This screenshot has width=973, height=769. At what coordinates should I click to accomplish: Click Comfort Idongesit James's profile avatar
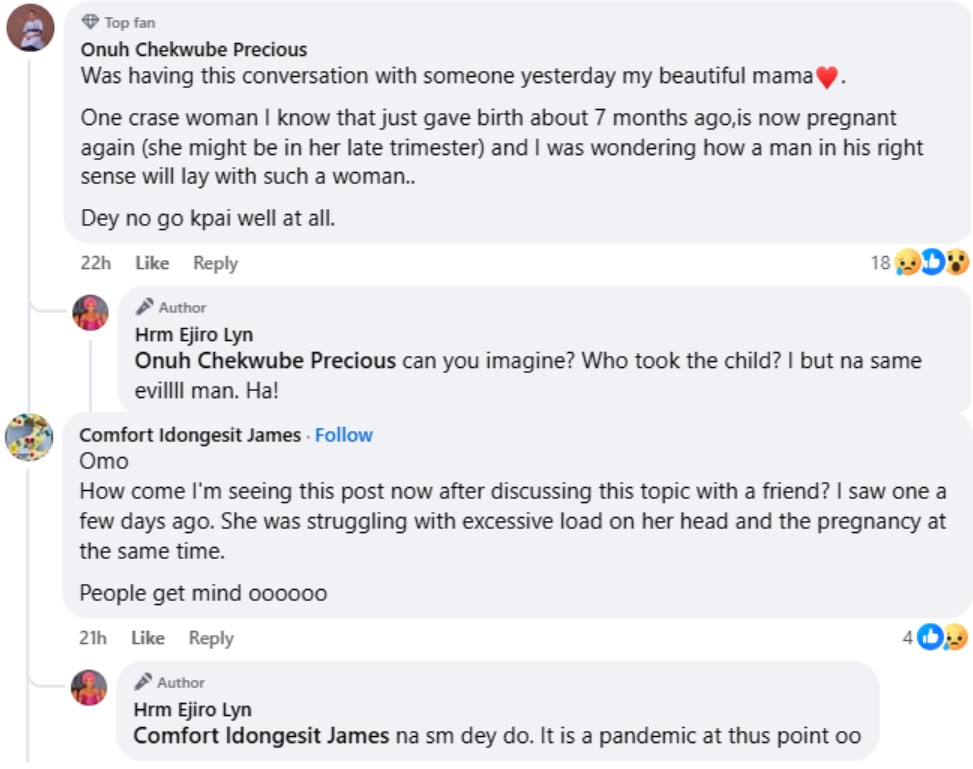coord(29,437)
